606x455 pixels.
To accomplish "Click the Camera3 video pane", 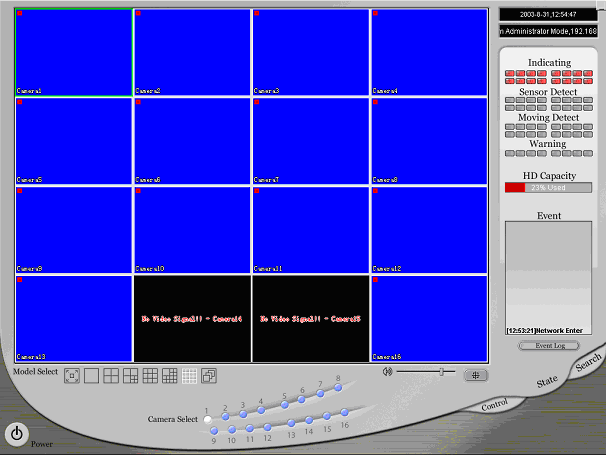I will (x=311, y=52).
